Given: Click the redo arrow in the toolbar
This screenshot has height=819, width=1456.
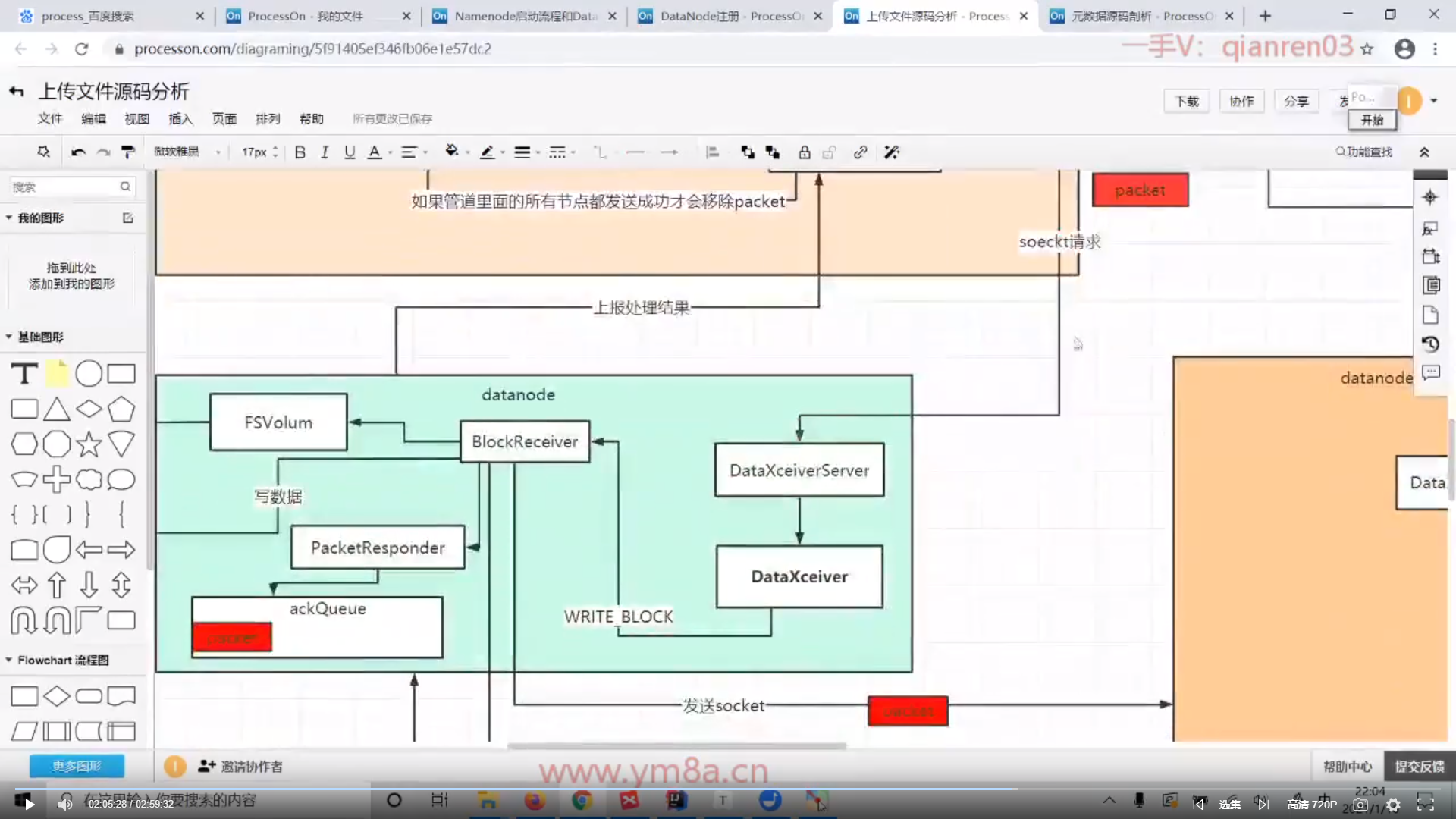Looking at the screenshot, I should [104, 152].
